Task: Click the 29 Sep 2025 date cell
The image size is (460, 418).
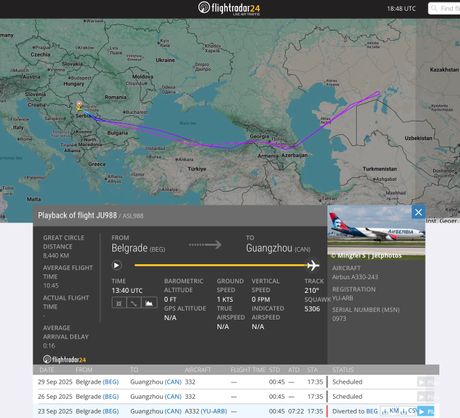Action: (x=55, y=382)
